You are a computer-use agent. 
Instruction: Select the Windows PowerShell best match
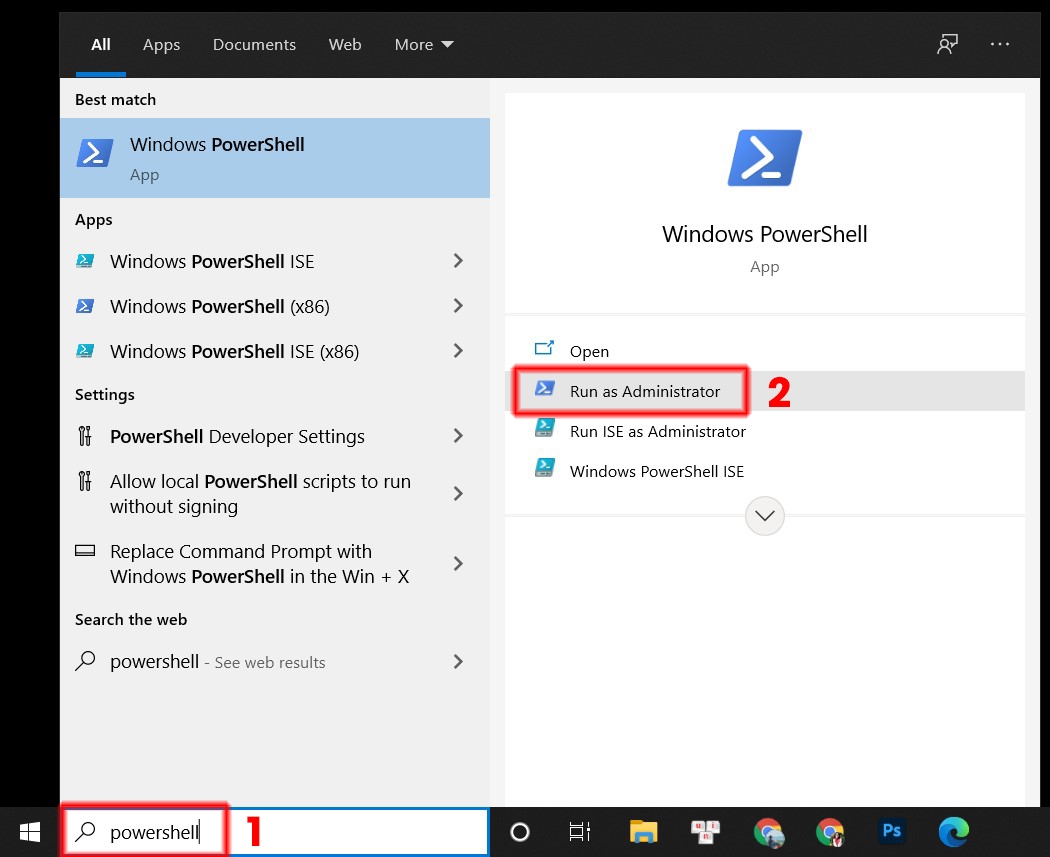(275, 158)
